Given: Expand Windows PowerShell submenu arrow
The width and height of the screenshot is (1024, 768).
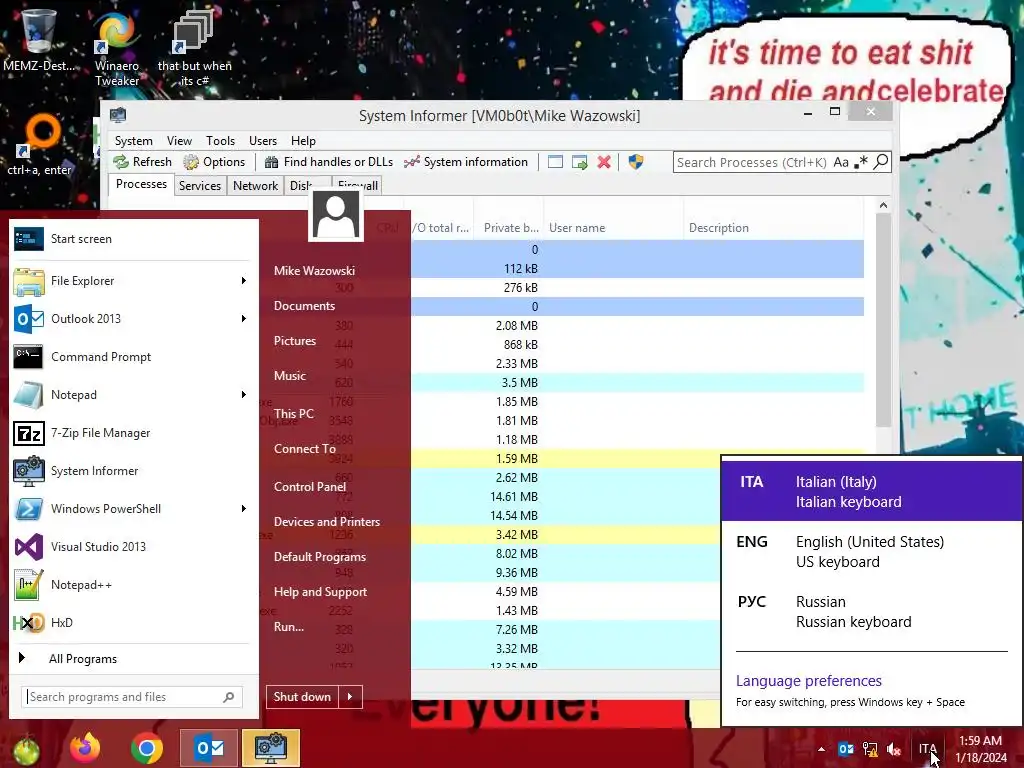Looking at the screenshot, I should [x=244, y=508].
